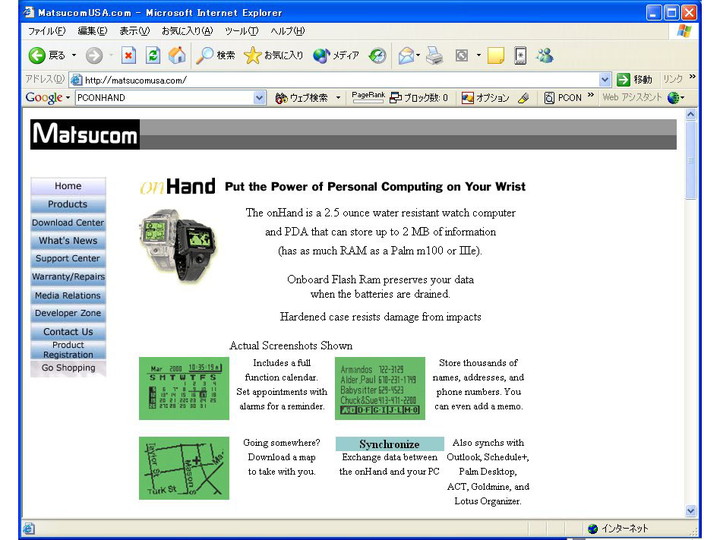The height and width of the screenshot is (540, 720).
Task: Click the PageRank indicator
Action: pyautogui.click(x=368, y=97)
